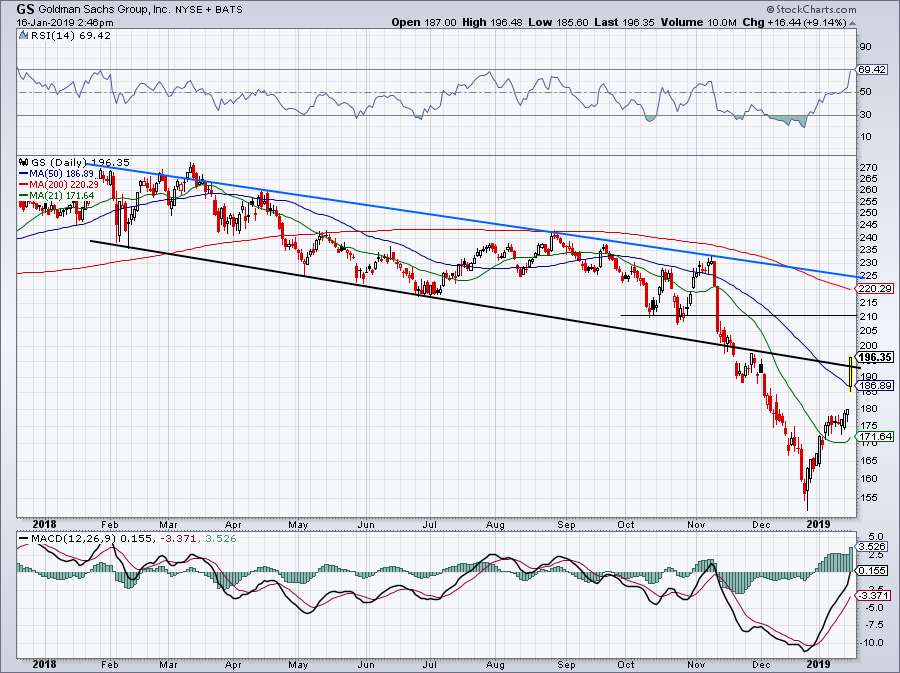Click the 186.89 blue price tag on right axis
The height and width of the screenshot is (673, 900).
point(875,386)
